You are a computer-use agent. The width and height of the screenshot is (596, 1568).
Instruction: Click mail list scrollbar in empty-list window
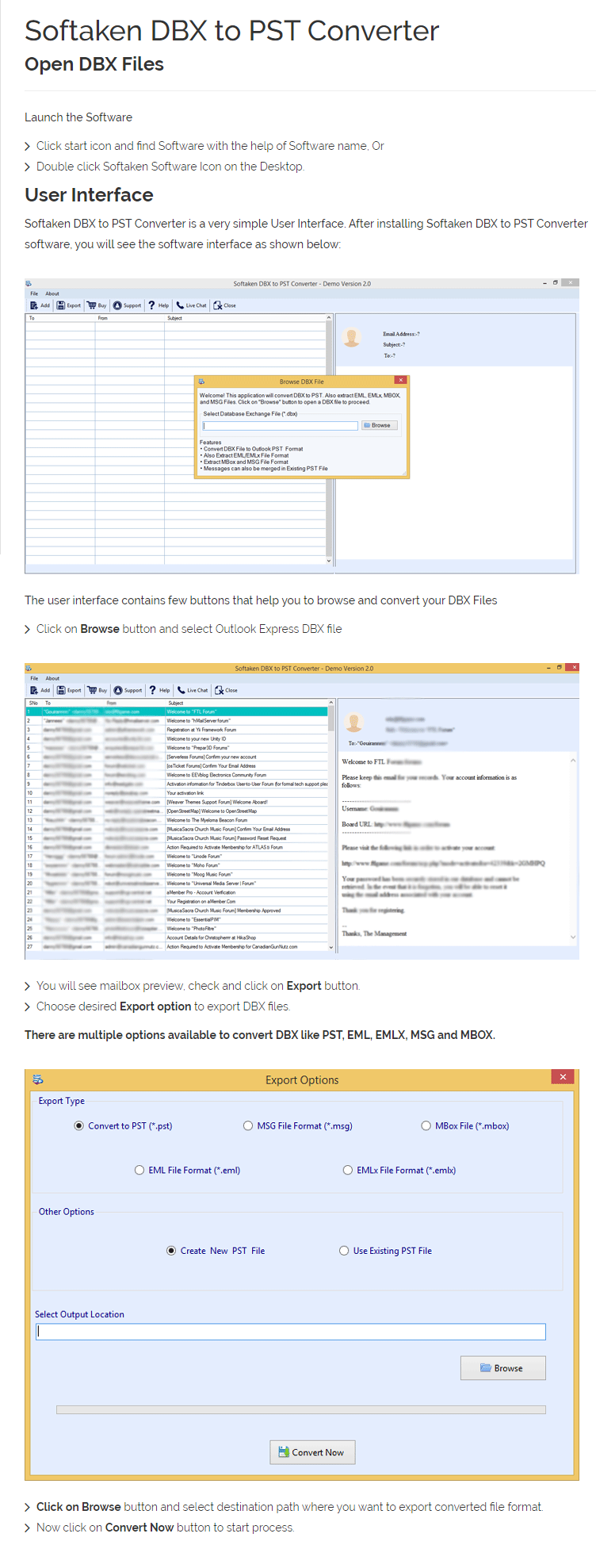(329, 439)
